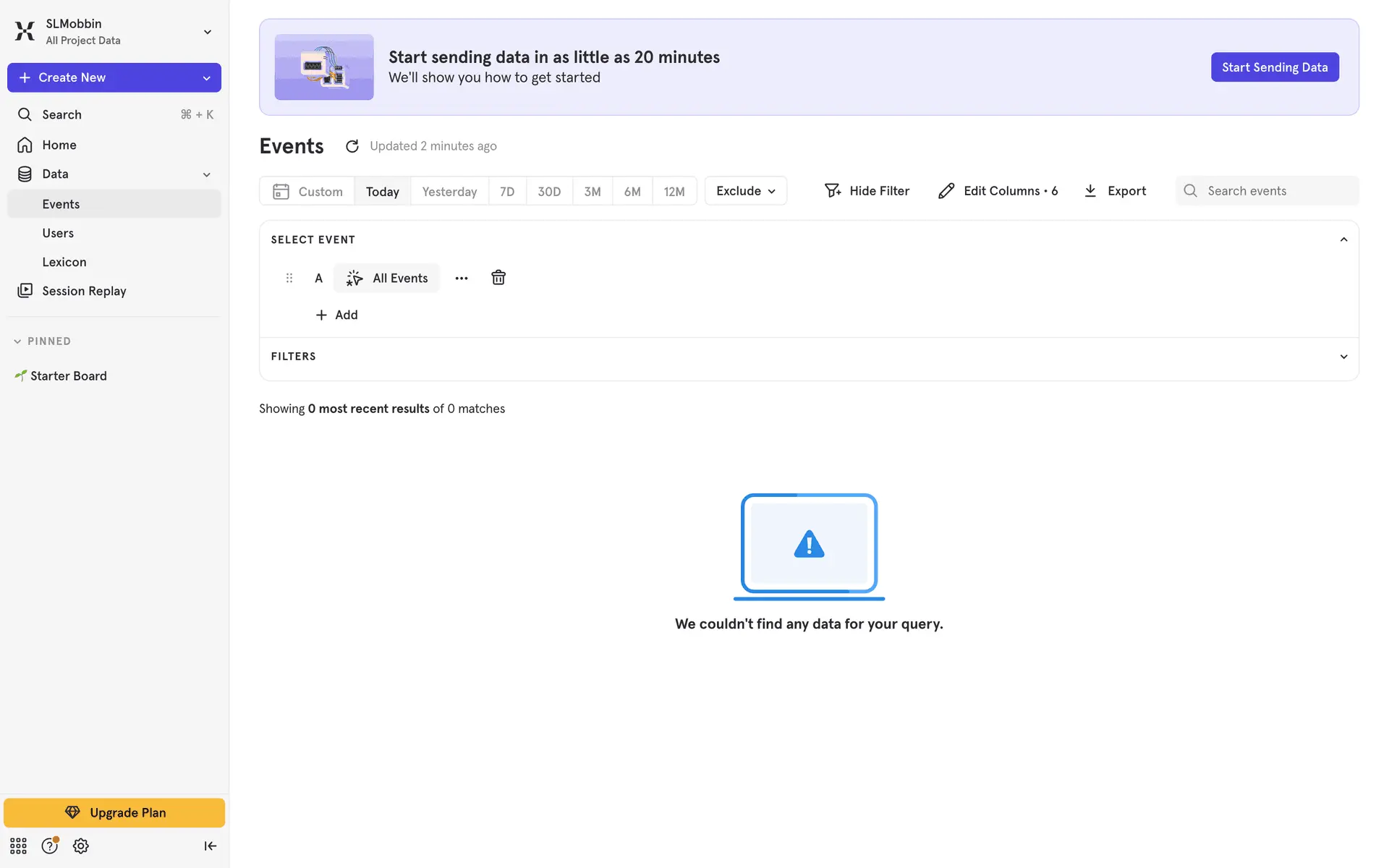
Task: Select the 30D time range tab
Action: pyautogui.click(x=549, y=192)
